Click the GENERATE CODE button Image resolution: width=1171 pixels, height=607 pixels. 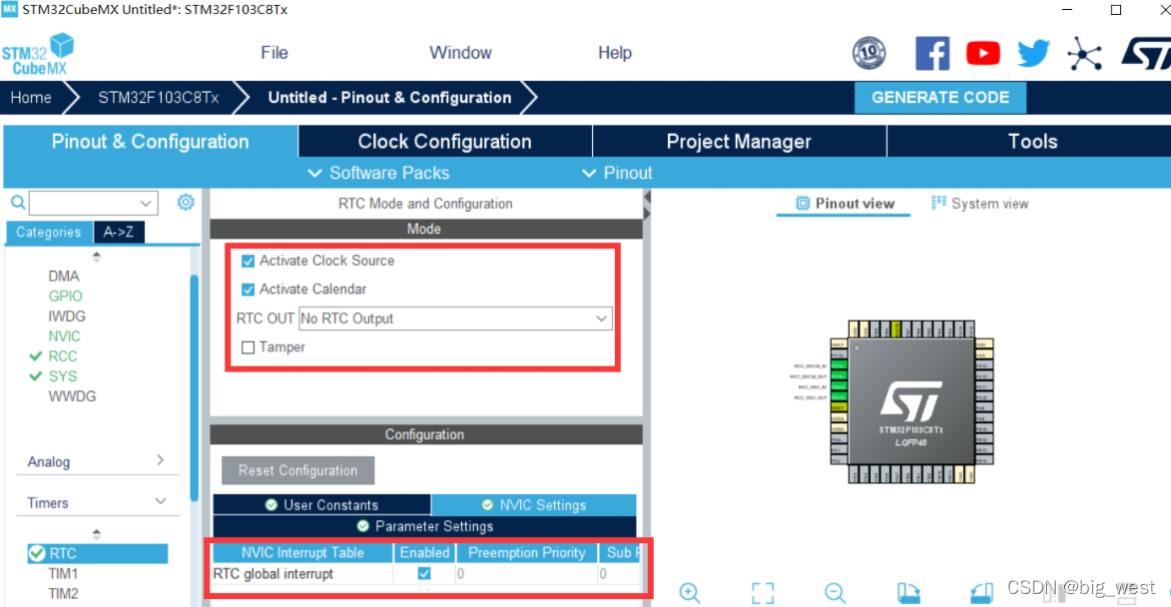click(940, 98)
